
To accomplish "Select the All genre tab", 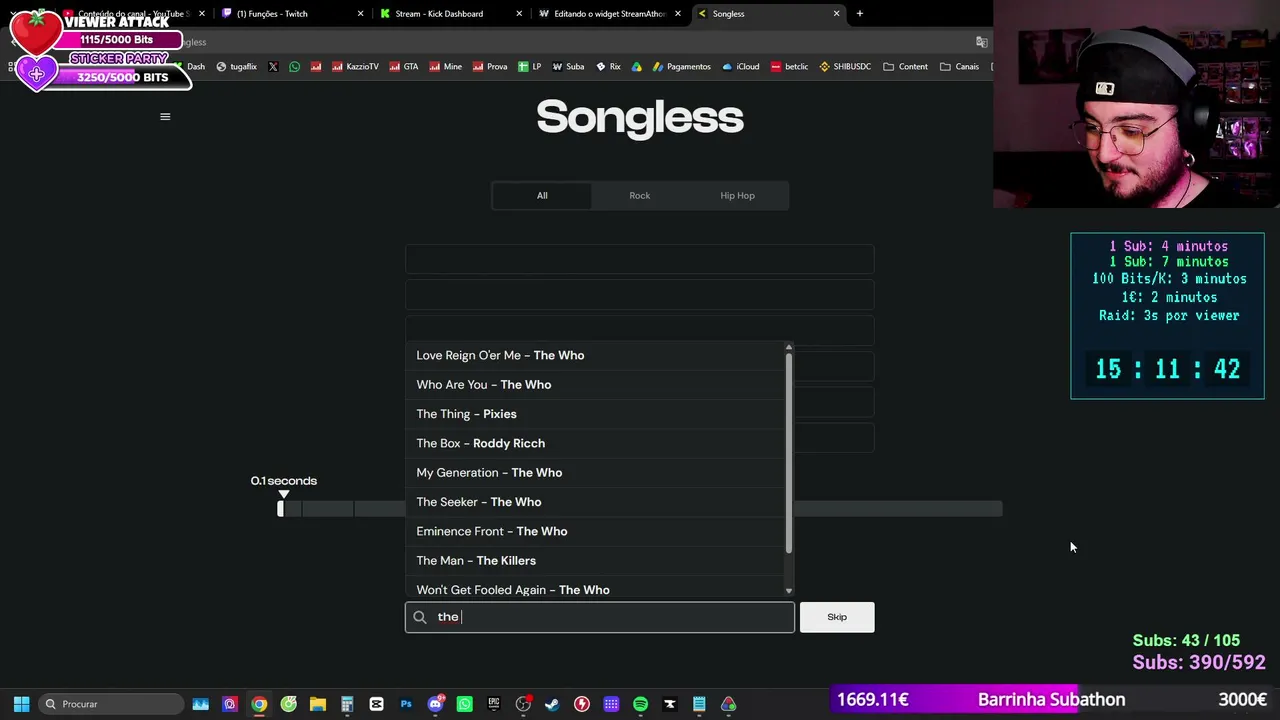I will coord(542,196).
